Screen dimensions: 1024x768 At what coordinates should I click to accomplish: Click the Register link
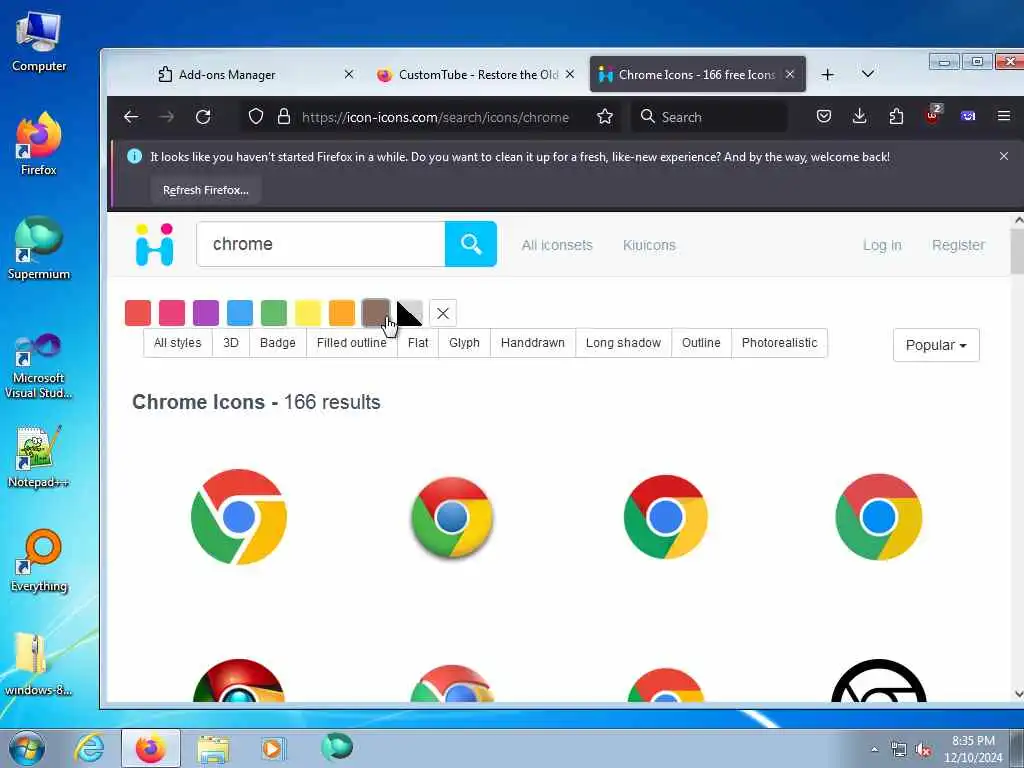point(958,245)
